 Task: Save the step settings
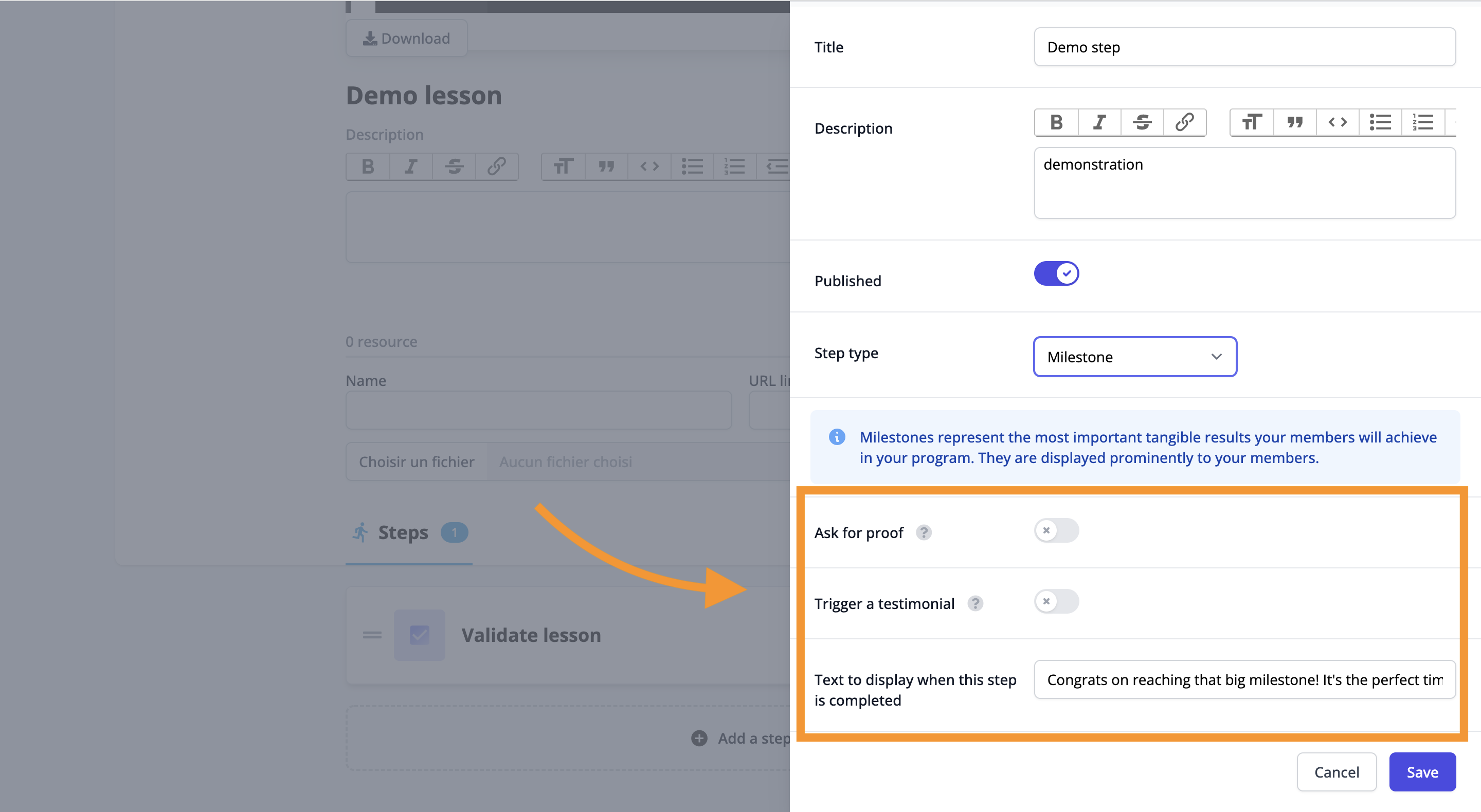[x=1422, y=772]
